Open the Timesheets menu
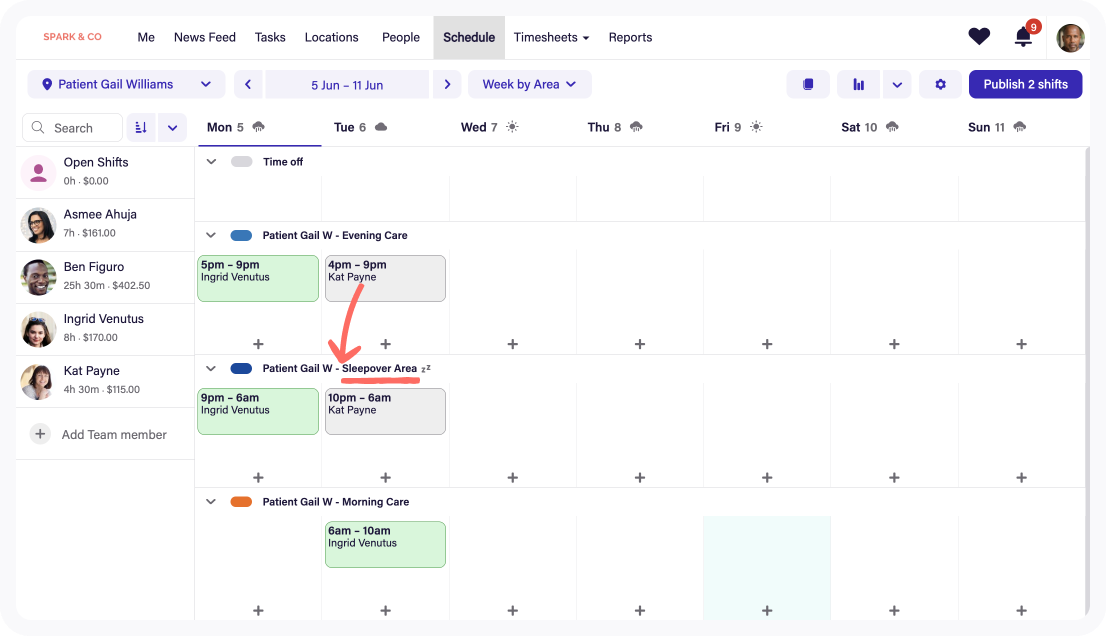 (551, 38)
